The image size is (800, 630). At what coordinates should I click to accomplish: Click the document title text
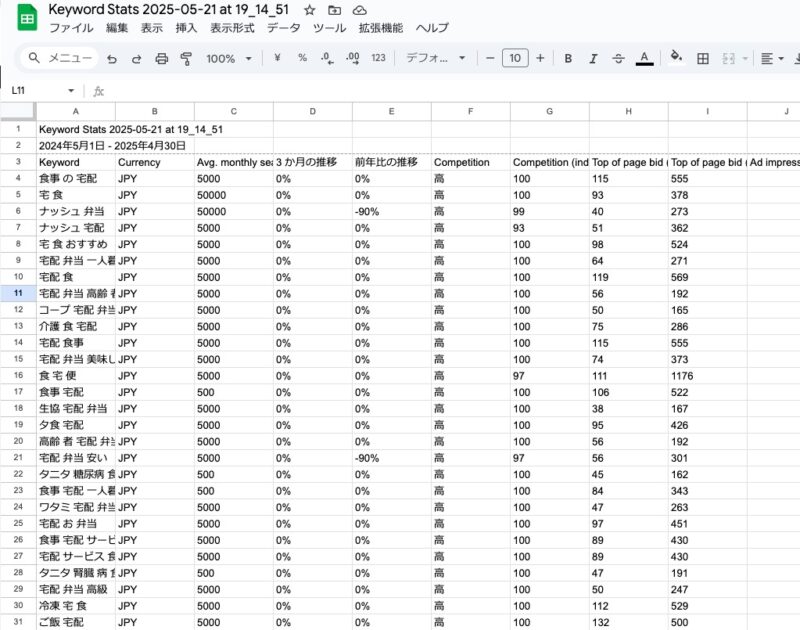tap(169, 10)
